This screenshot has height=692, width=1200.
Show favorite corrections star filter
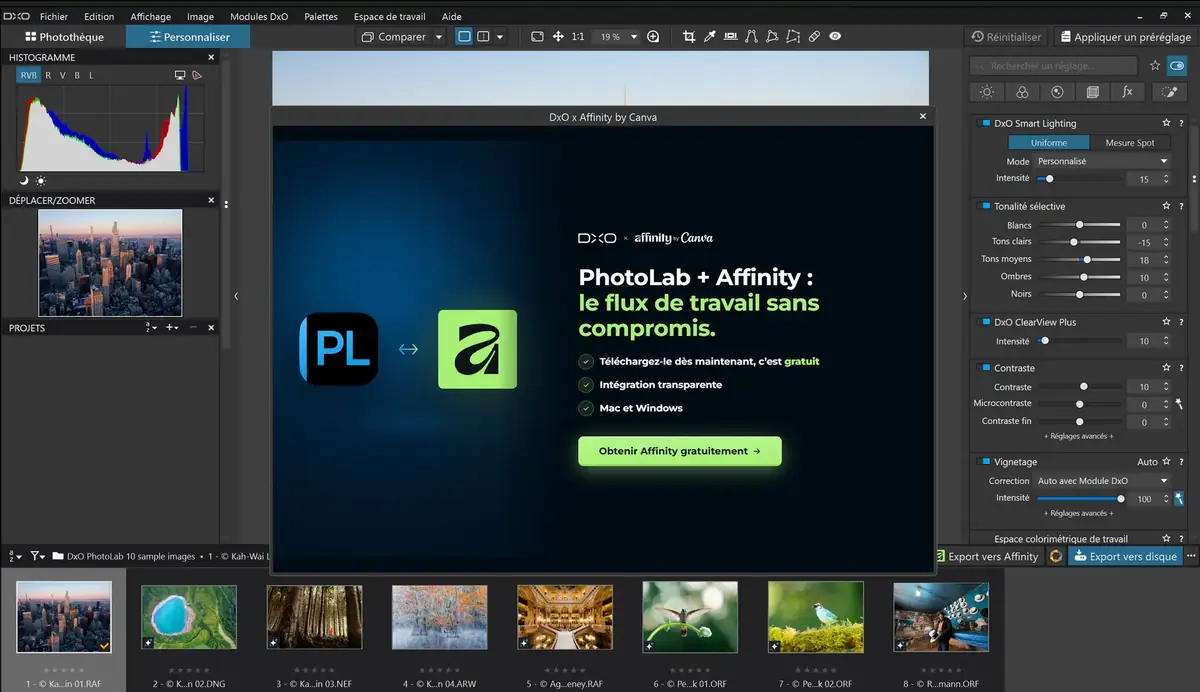point(1155,66)
